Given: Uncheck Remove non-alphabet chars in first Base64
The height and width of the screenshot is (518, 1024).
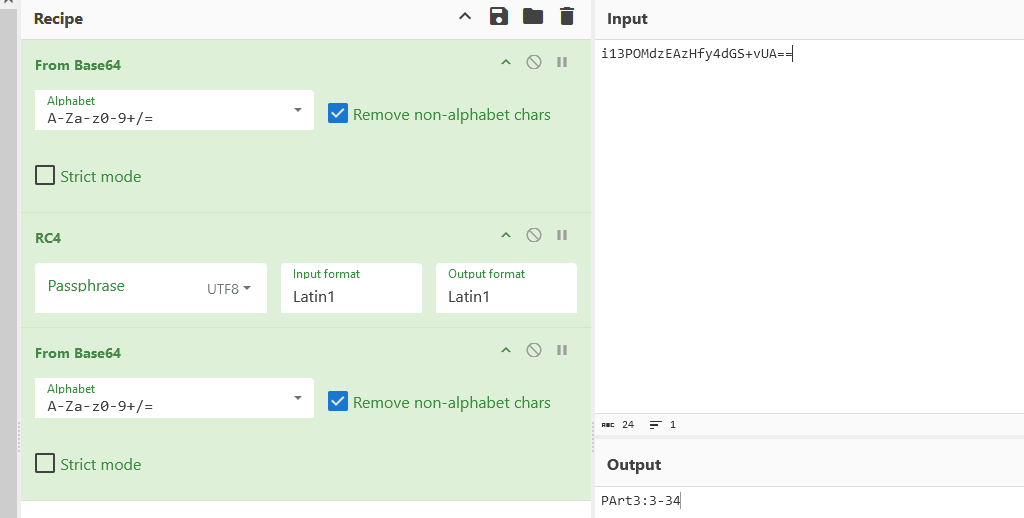Looking at the screenshot, I should [x=338, y=114].
